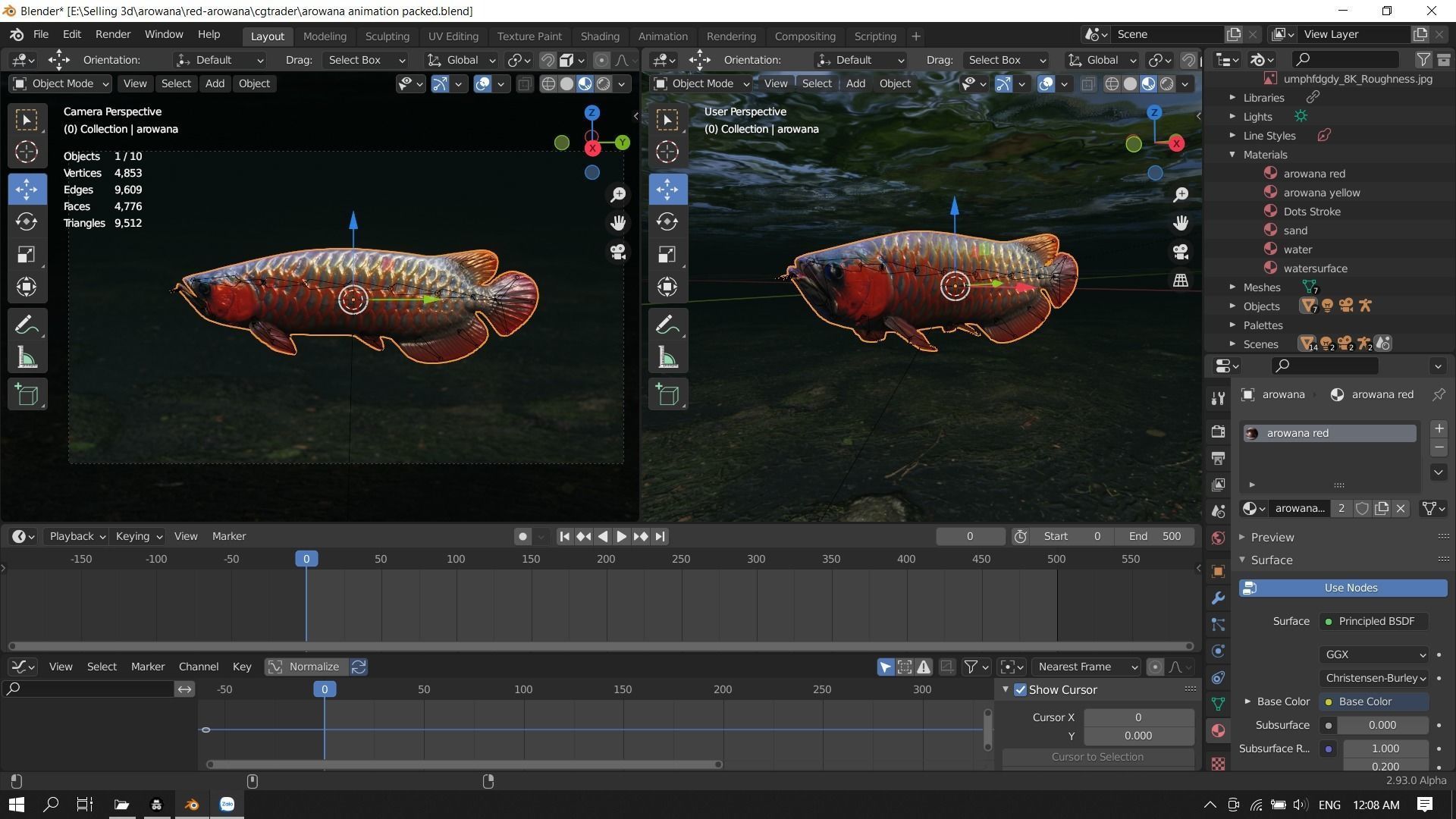Select the Cursor tool in left viewport
This screenshot has width=1456, height=819.
click(27, 152)
